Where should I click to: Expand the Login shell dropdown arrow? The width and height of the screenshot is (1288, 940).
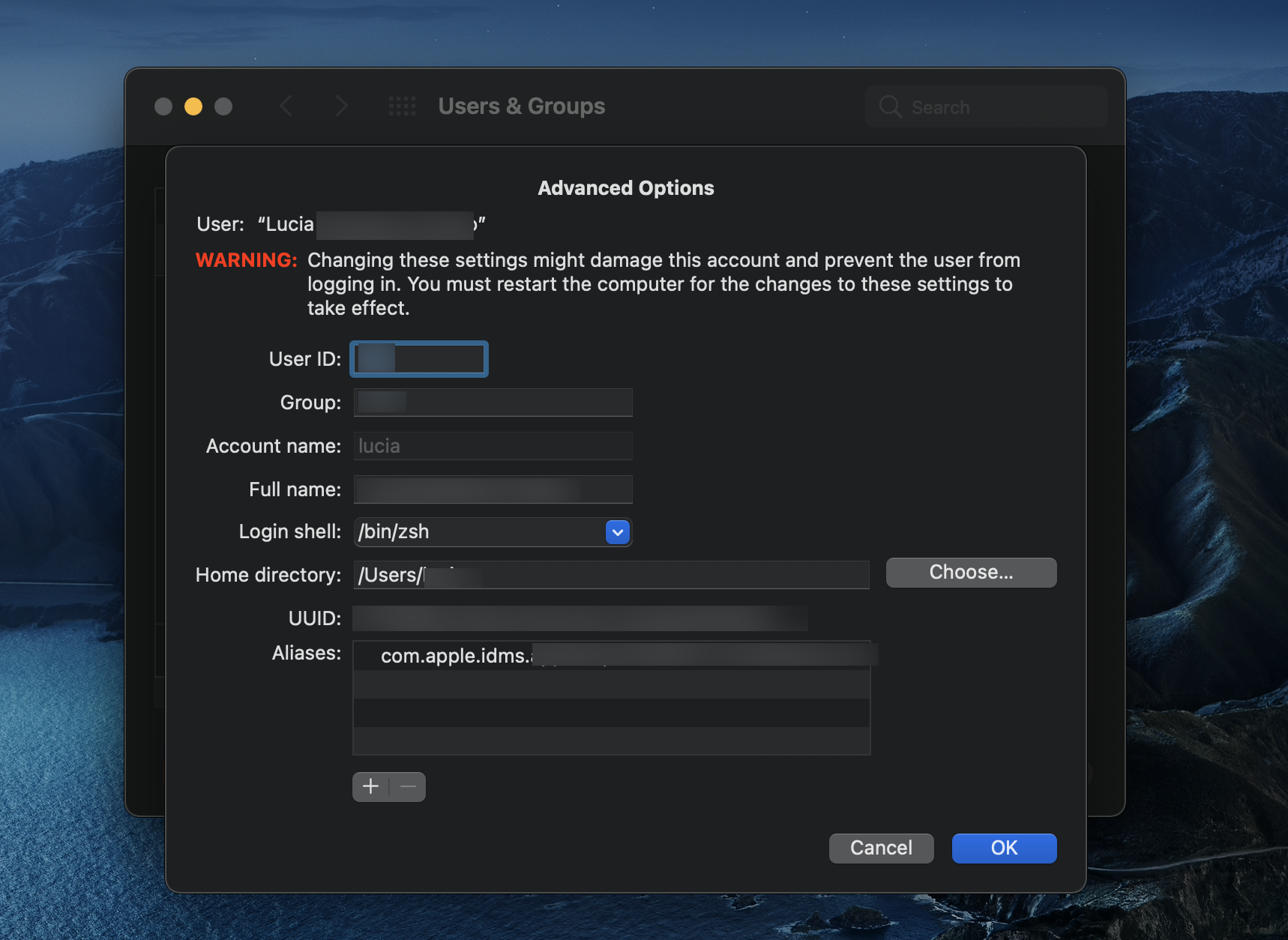coord(617,532)
